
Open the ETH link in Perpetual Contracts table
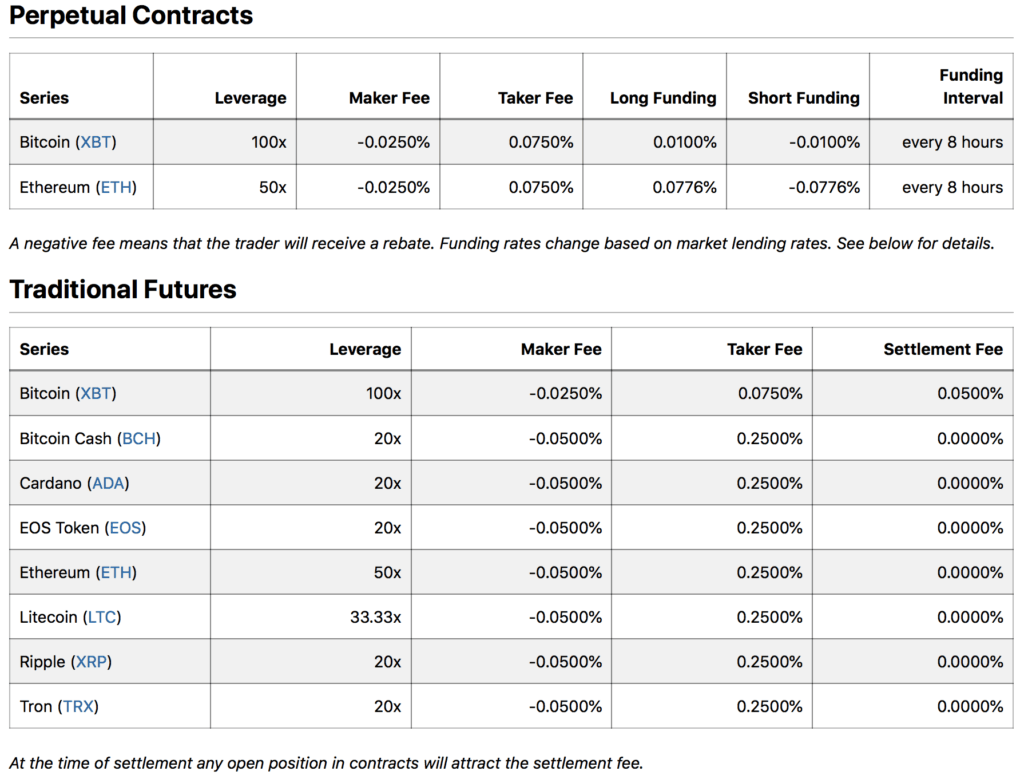[x=117, y=187]
